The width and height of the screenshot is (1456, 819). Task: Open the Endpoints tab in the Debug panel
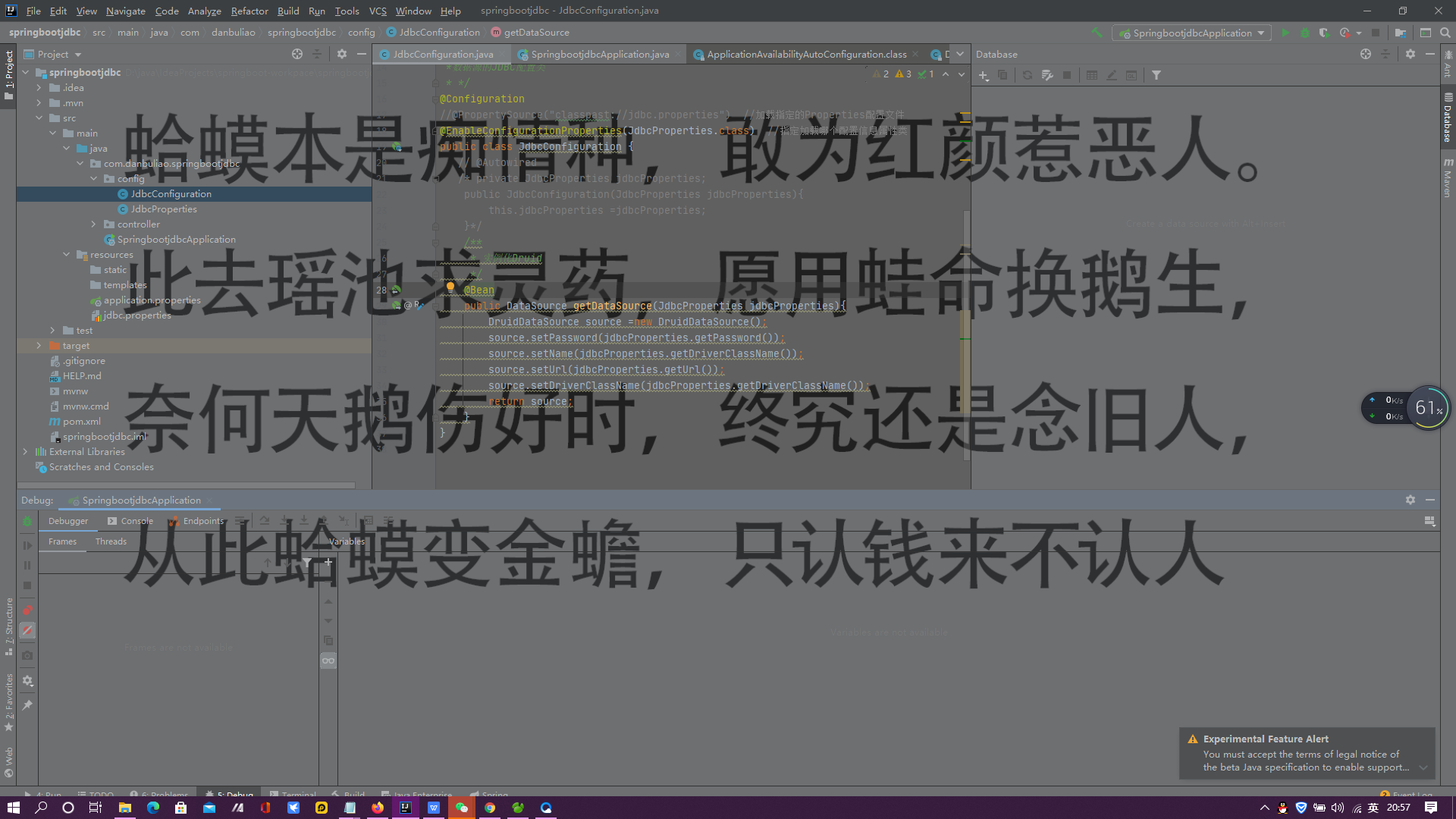(x=196, y=521)
